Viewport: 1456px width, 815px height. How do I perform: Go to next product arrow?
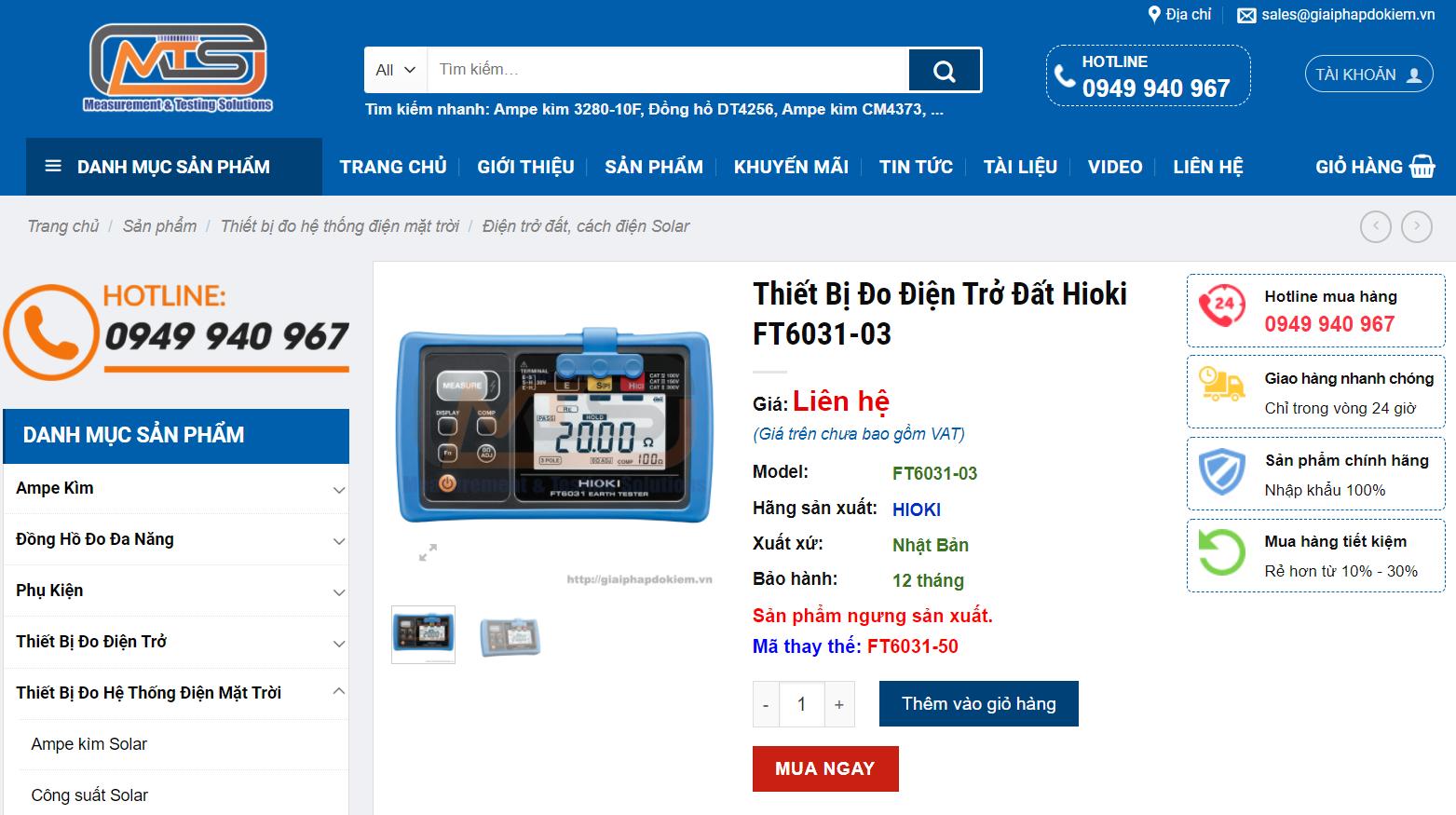[x=1417, y=226]
